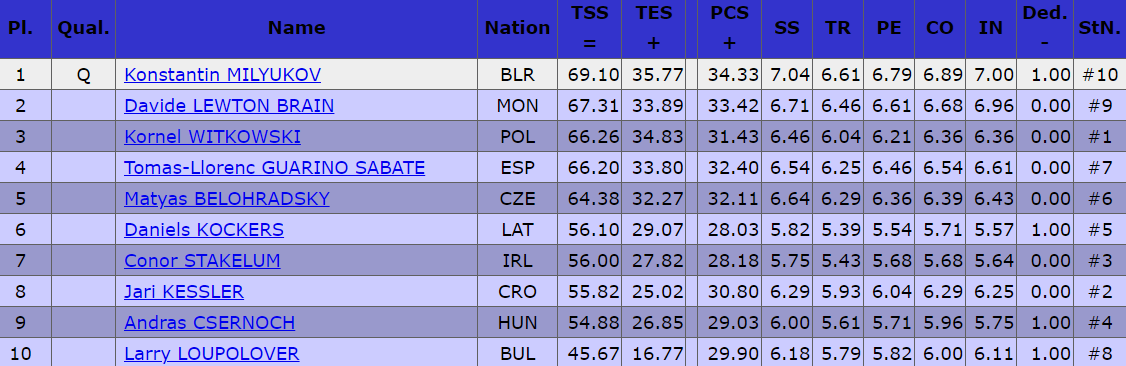Click the Q qualification cell for Milyukov

pyautogui.click(x=83, y=75)
